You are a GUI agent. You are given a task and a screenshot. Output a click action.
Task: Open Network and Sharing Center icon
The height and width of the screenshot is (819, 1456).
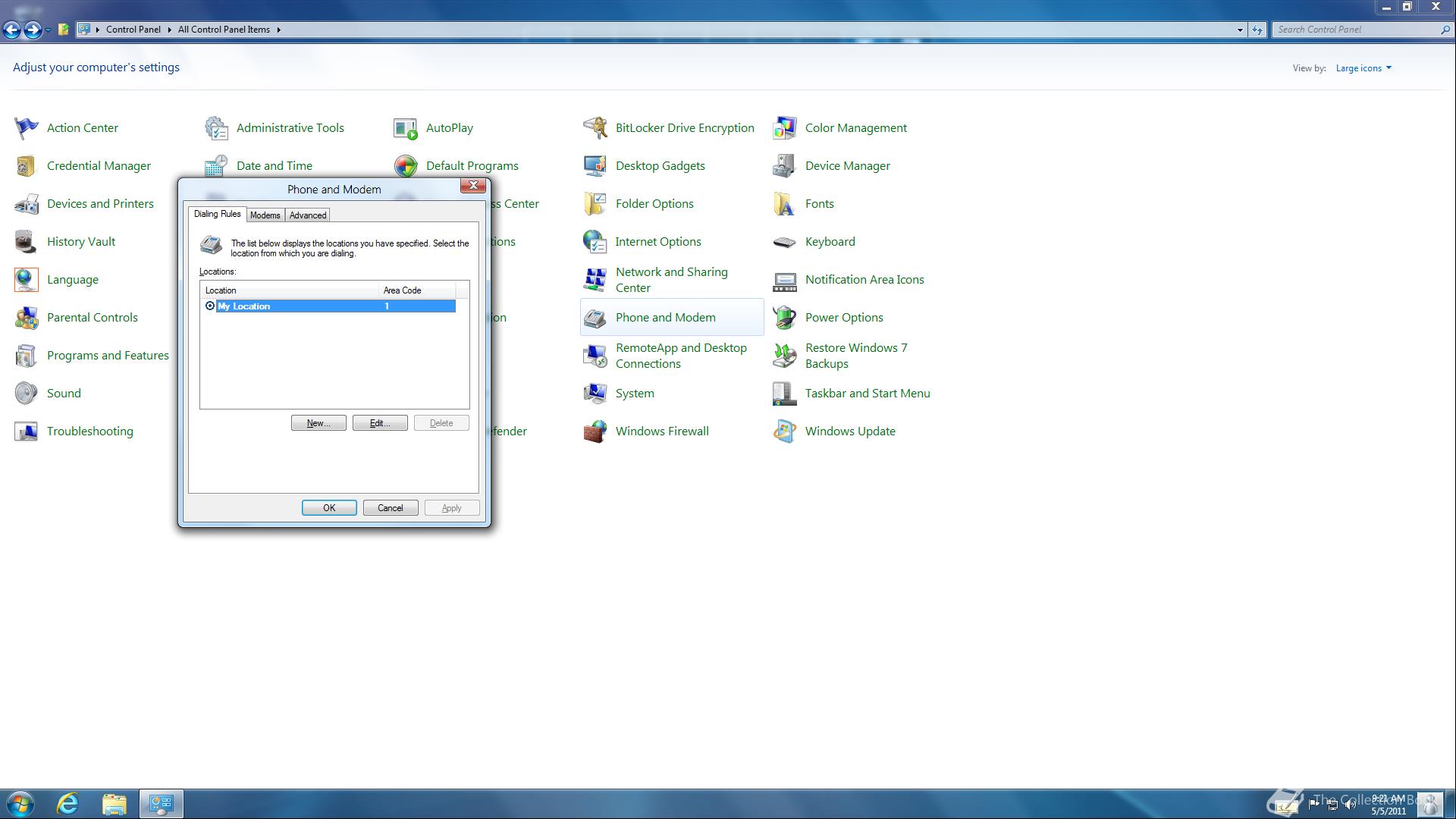click(x=595, y=280)
